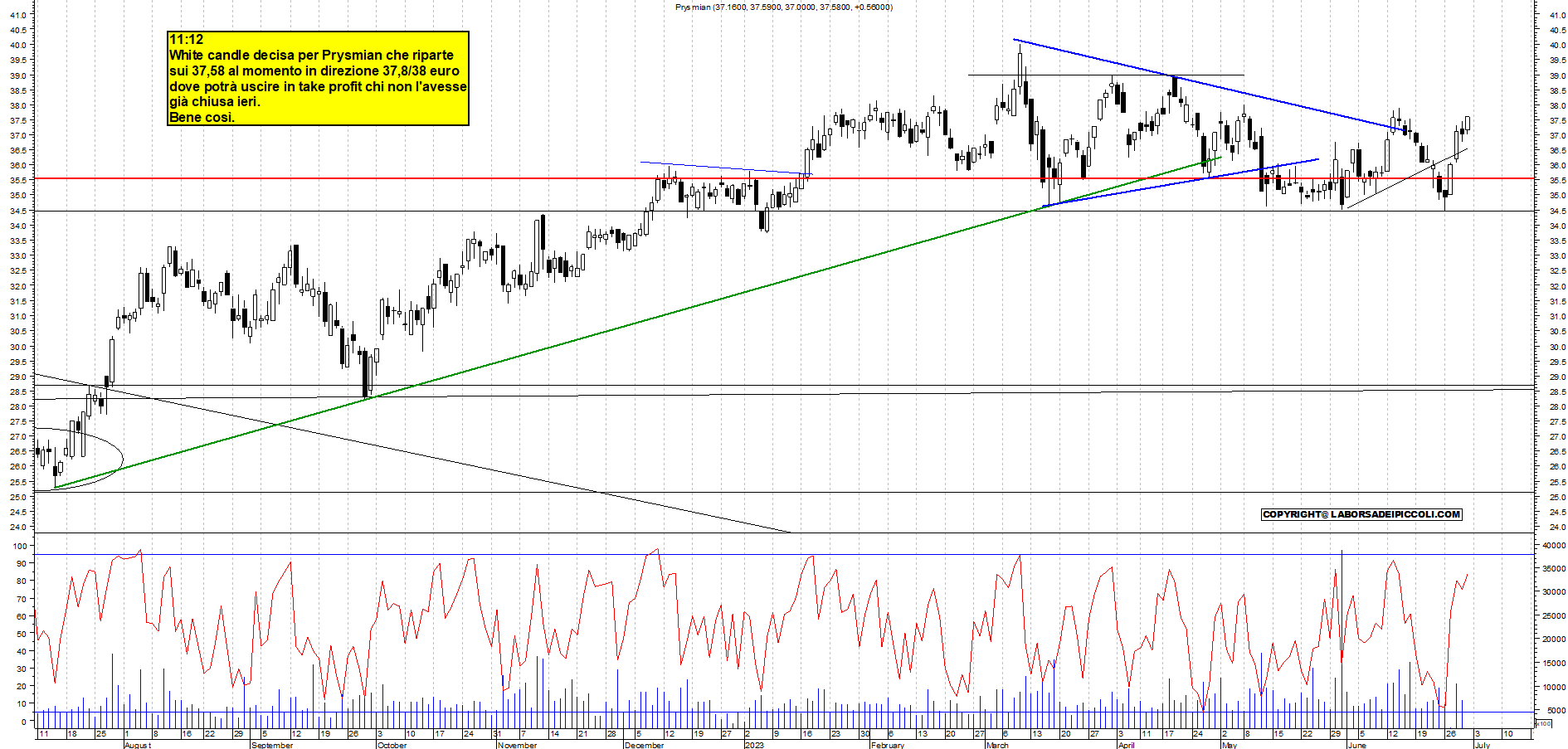The width and height of the screenshot is (1568, 749).
Task: Click the Prysmian chart title with price values
Action: 783,7
